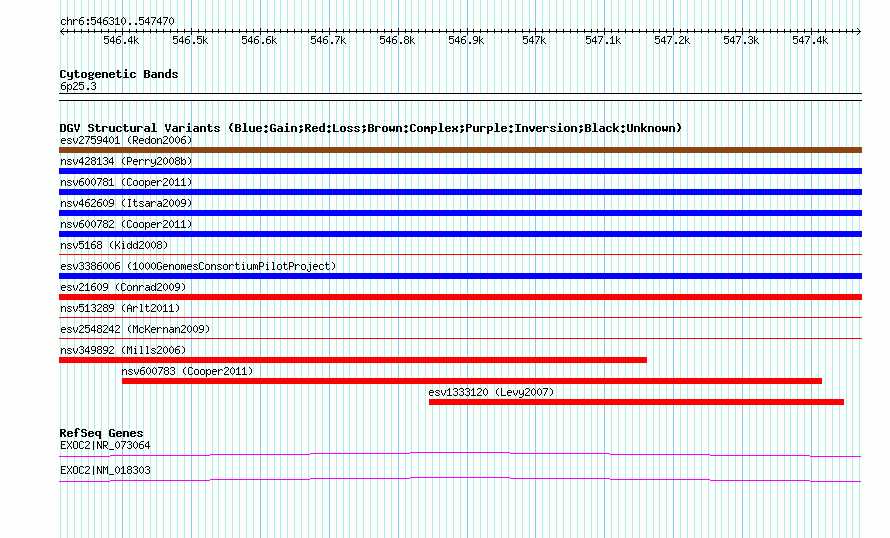Open the nsv600782 (Cooper2011) label
Image resolution: width=890 pixels, height=538 pixels.
[x=126, y=224]
